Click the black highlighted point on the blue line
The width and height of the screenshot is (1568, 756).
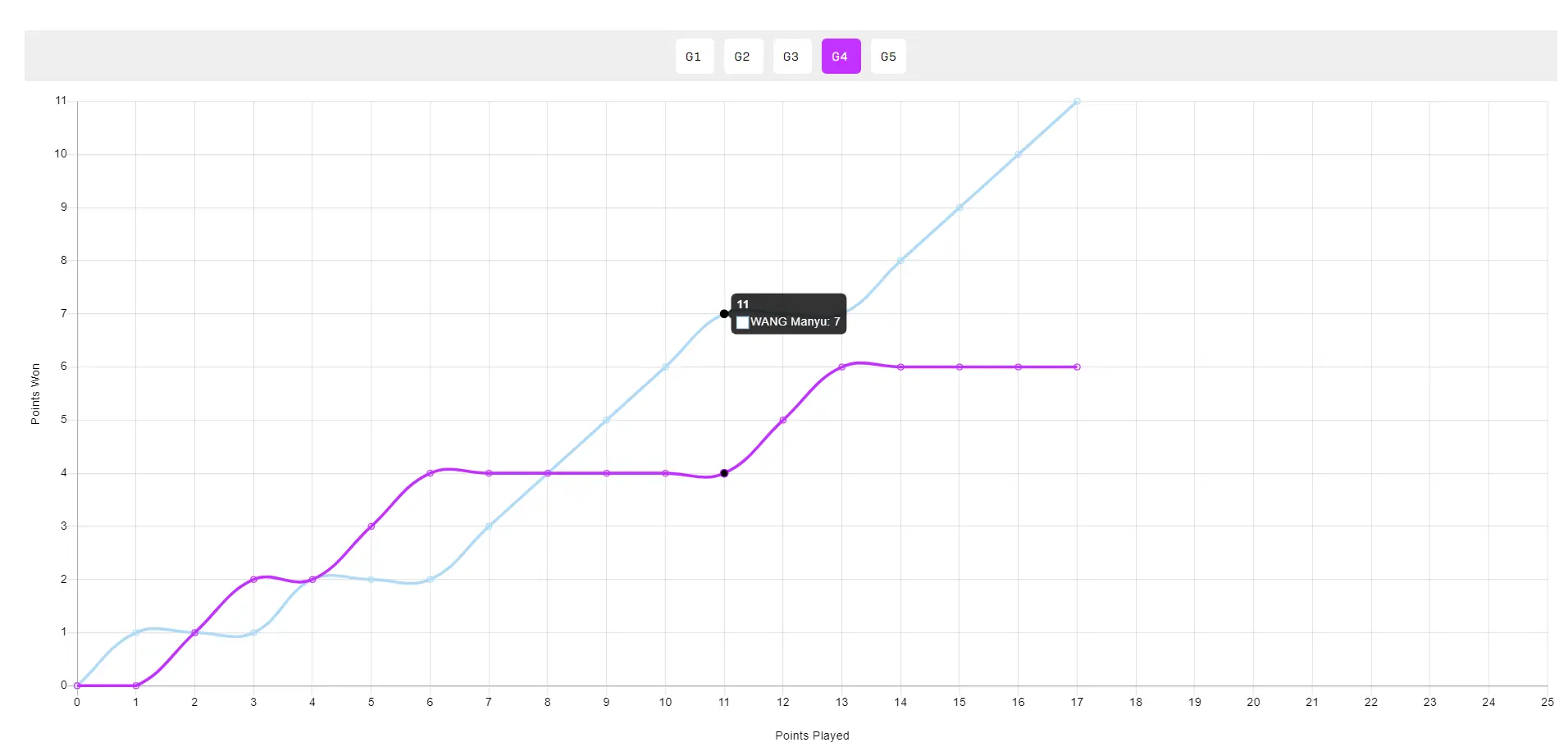click(724, 314)
